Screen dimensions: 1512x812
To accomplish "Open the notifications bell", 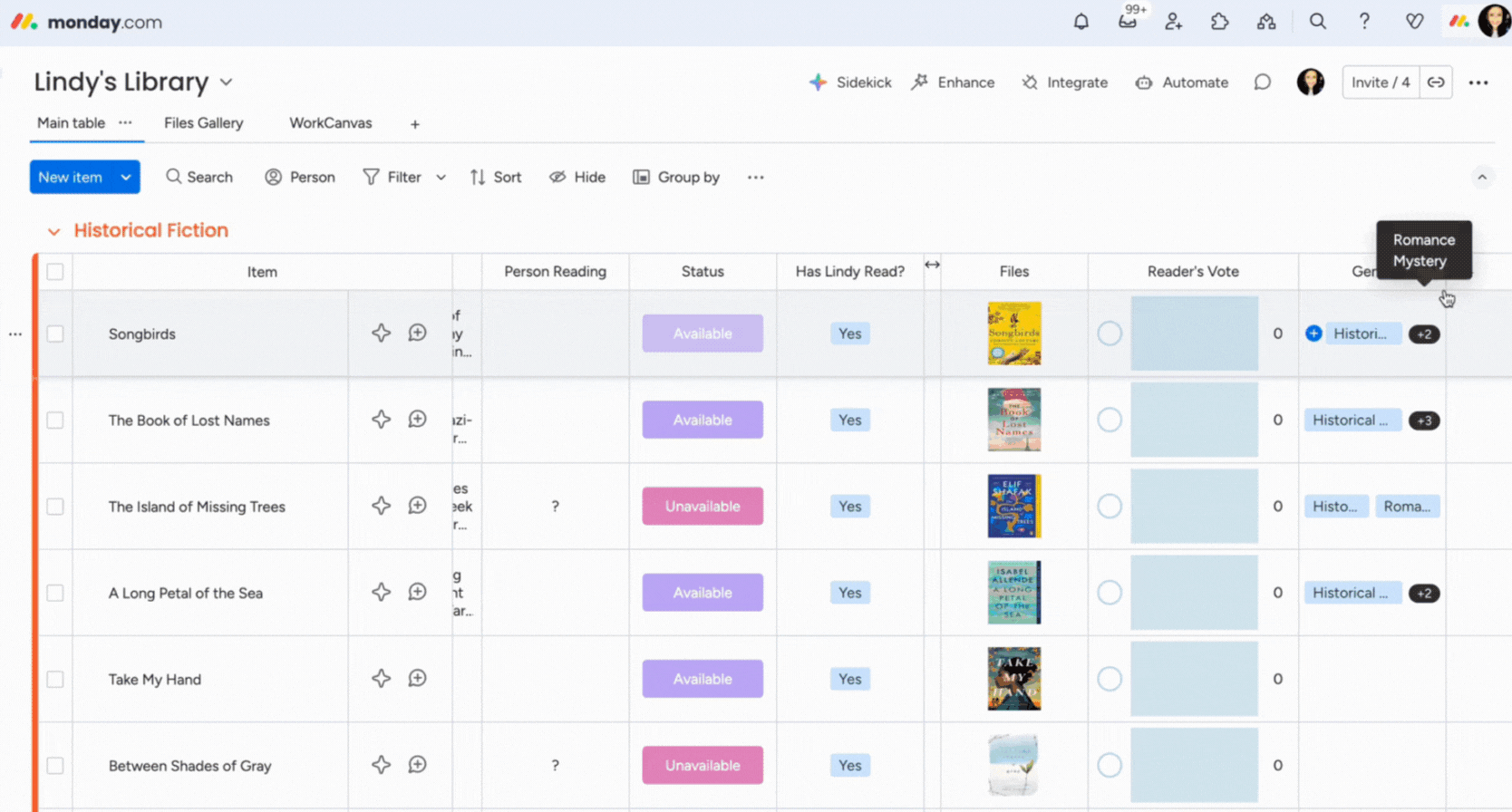I will click(1081, 22).
